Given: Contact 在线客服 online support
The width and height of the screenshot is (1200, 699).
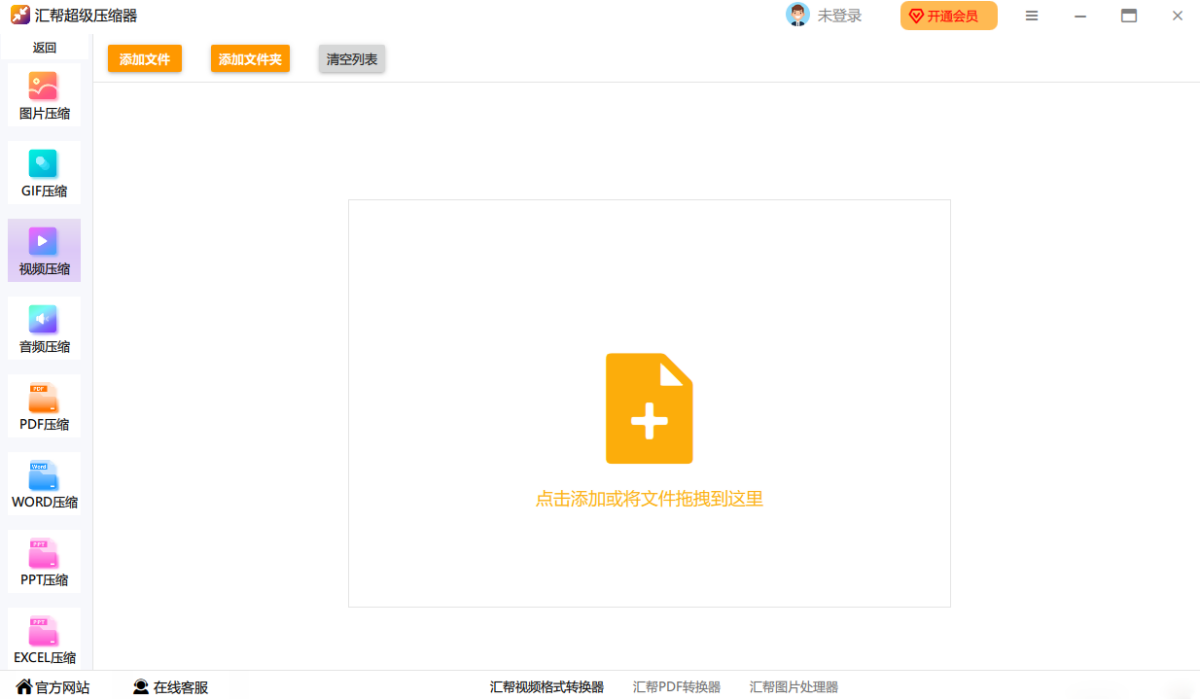Looking at the screenshot, I should (170, 687).
